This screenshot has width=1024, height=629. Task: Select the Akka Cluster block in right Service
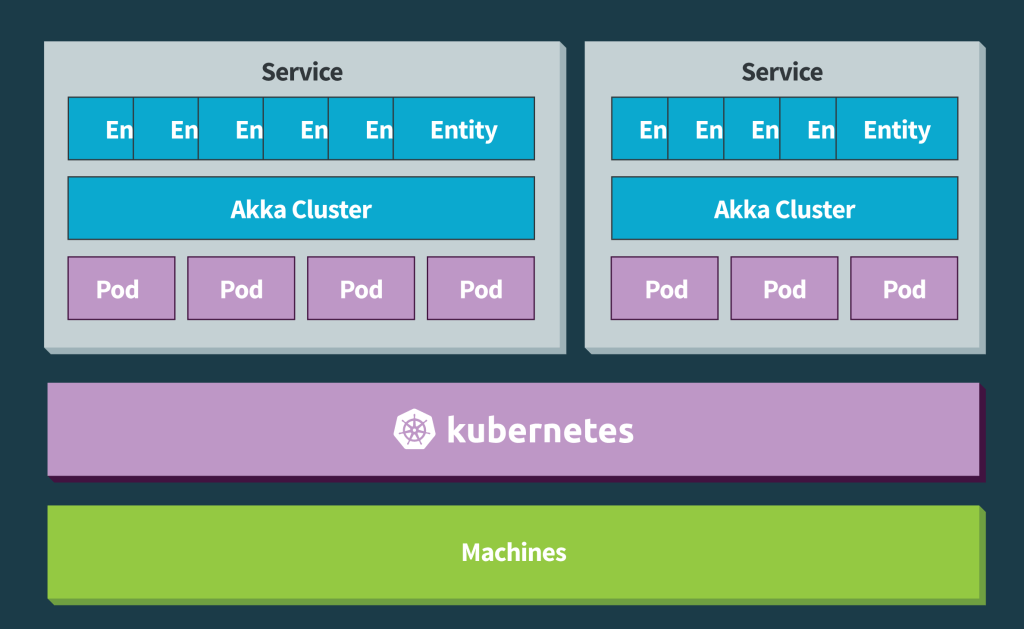tap(784, 209)
